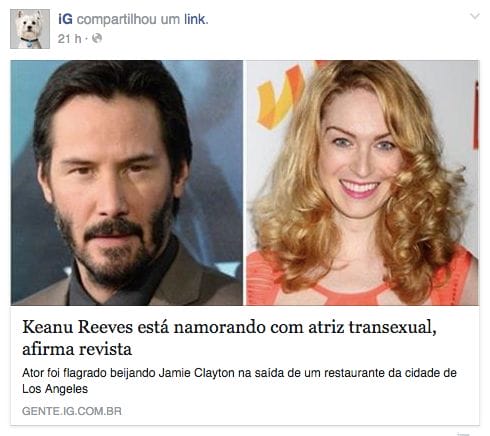Open the 21 h timestamp permalink
The image size is (490, 436).
[x=69, y=39]
